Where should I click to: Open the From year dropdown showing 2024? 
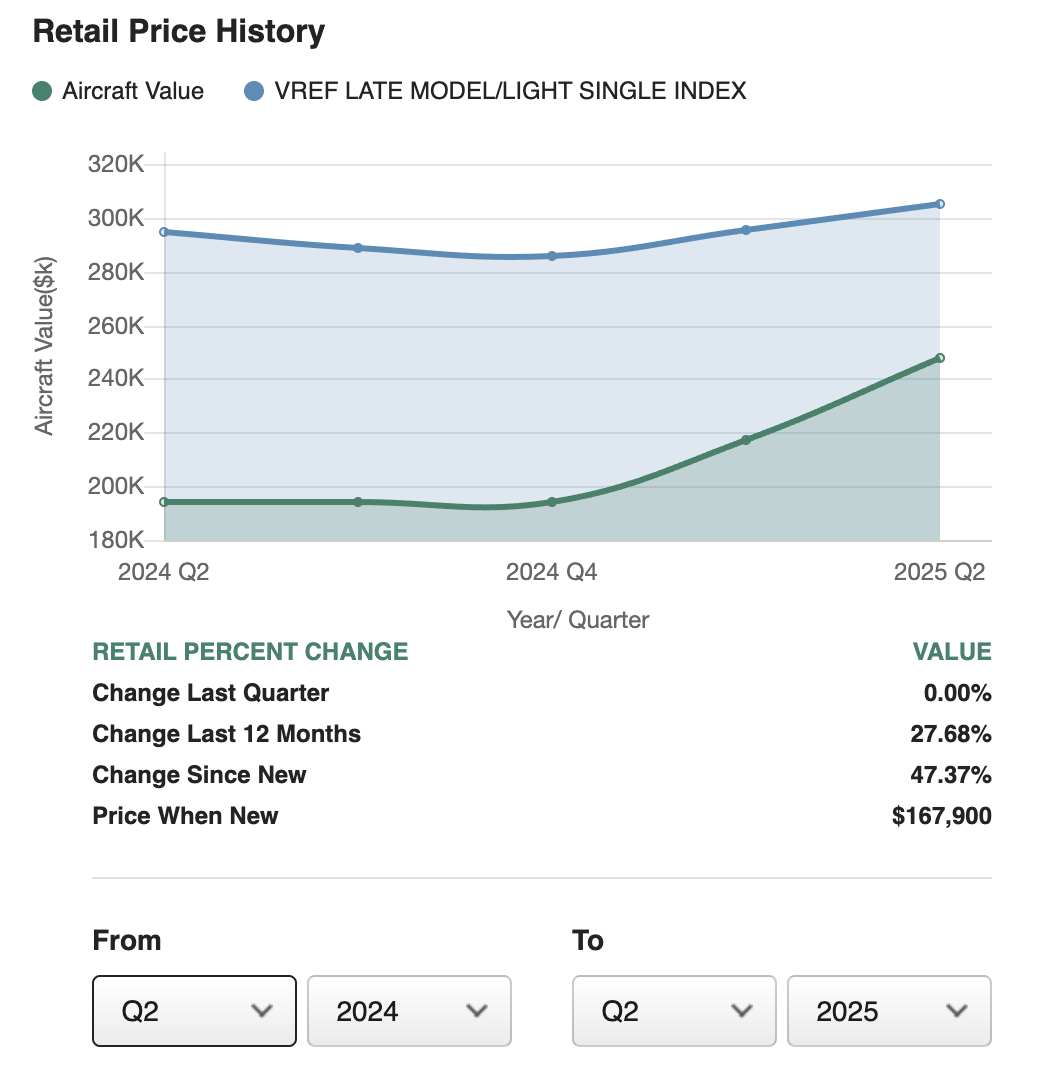[x=409, y=1011]
